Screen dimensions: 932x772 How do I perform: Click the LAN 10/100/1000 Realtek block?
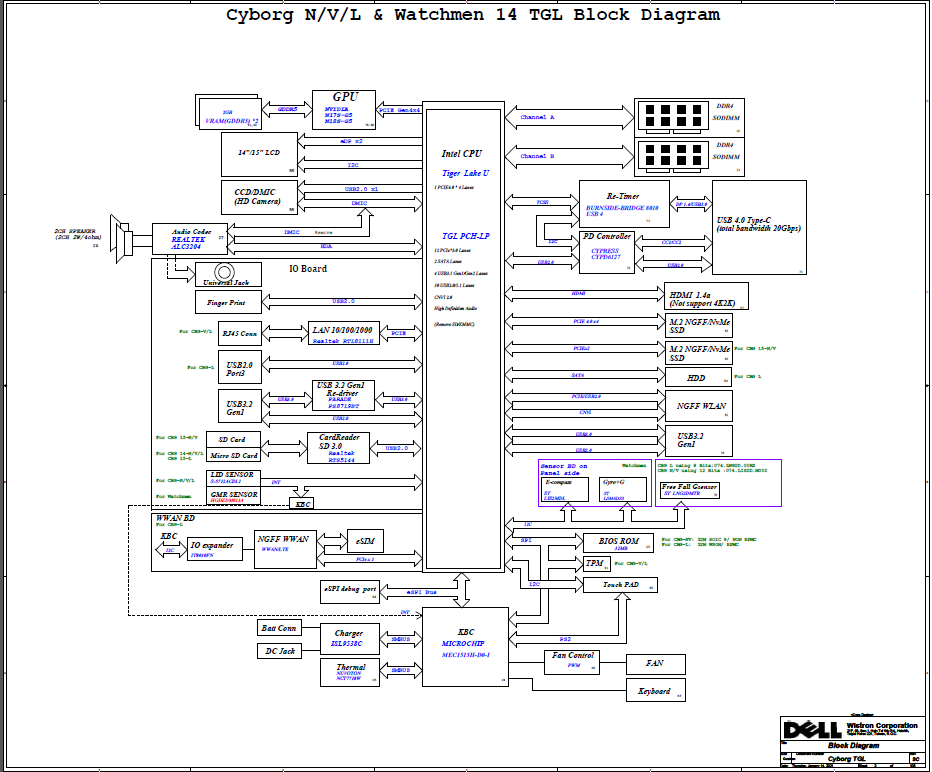pos(344,333)
